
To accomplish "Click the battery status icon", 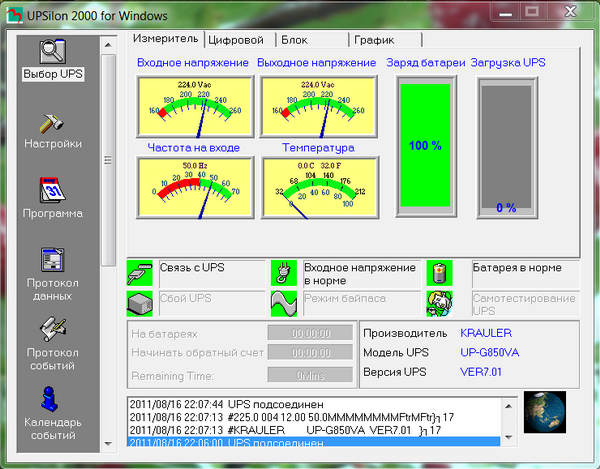I will tap(440, 273).
